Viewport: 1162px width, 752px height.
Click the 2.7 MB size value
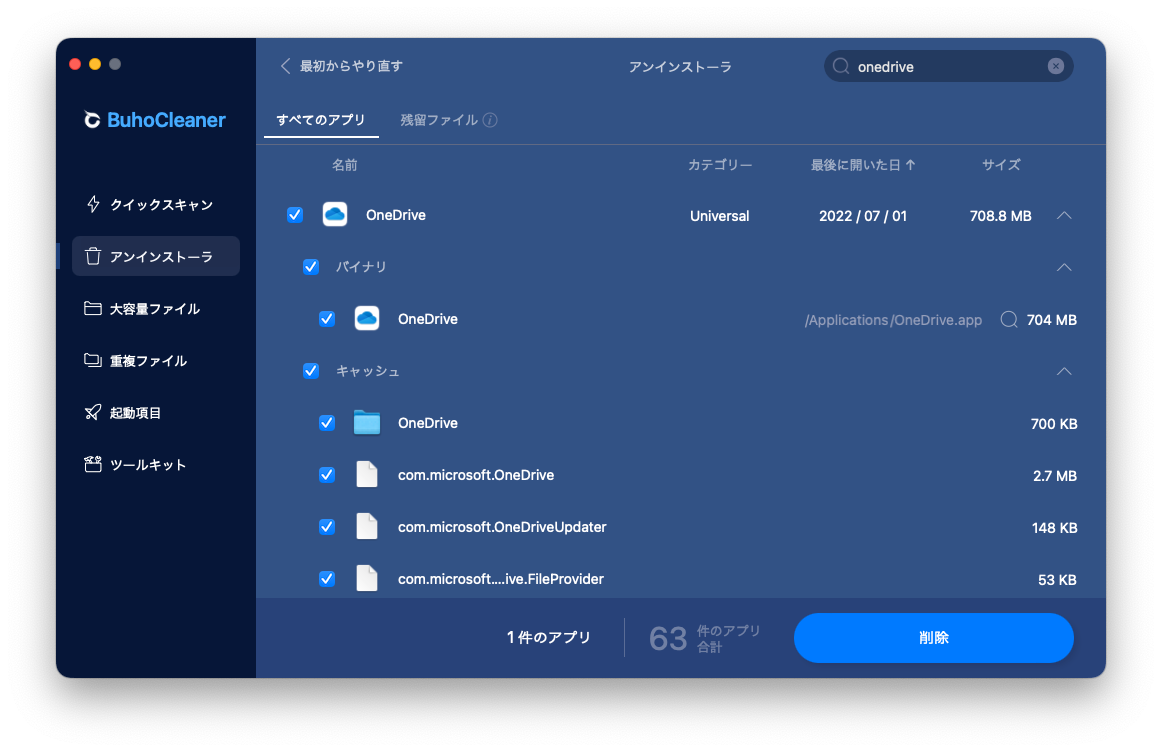(x=1055, y=476)
